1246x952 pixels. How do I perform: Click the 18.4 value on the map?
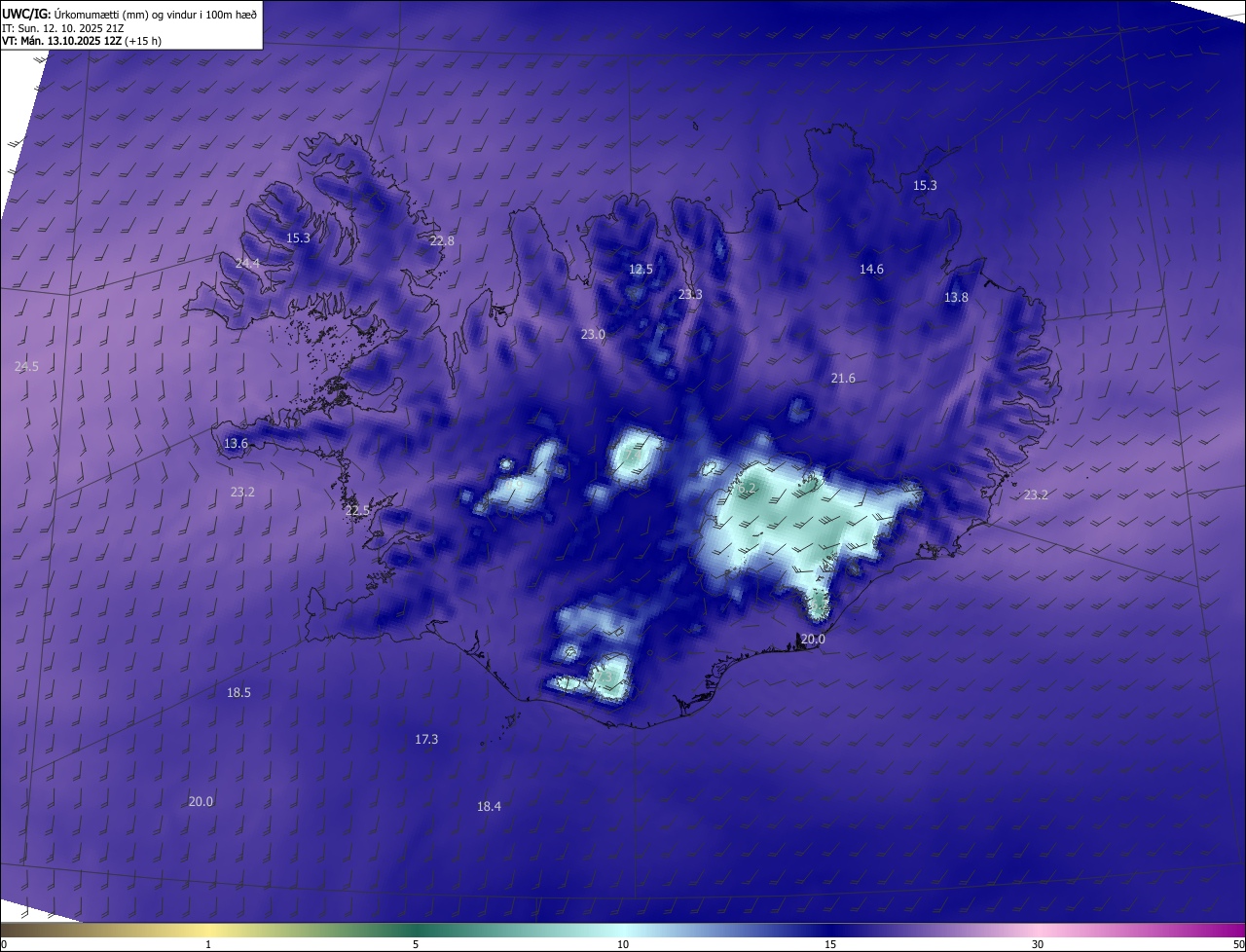coord(489,807)
